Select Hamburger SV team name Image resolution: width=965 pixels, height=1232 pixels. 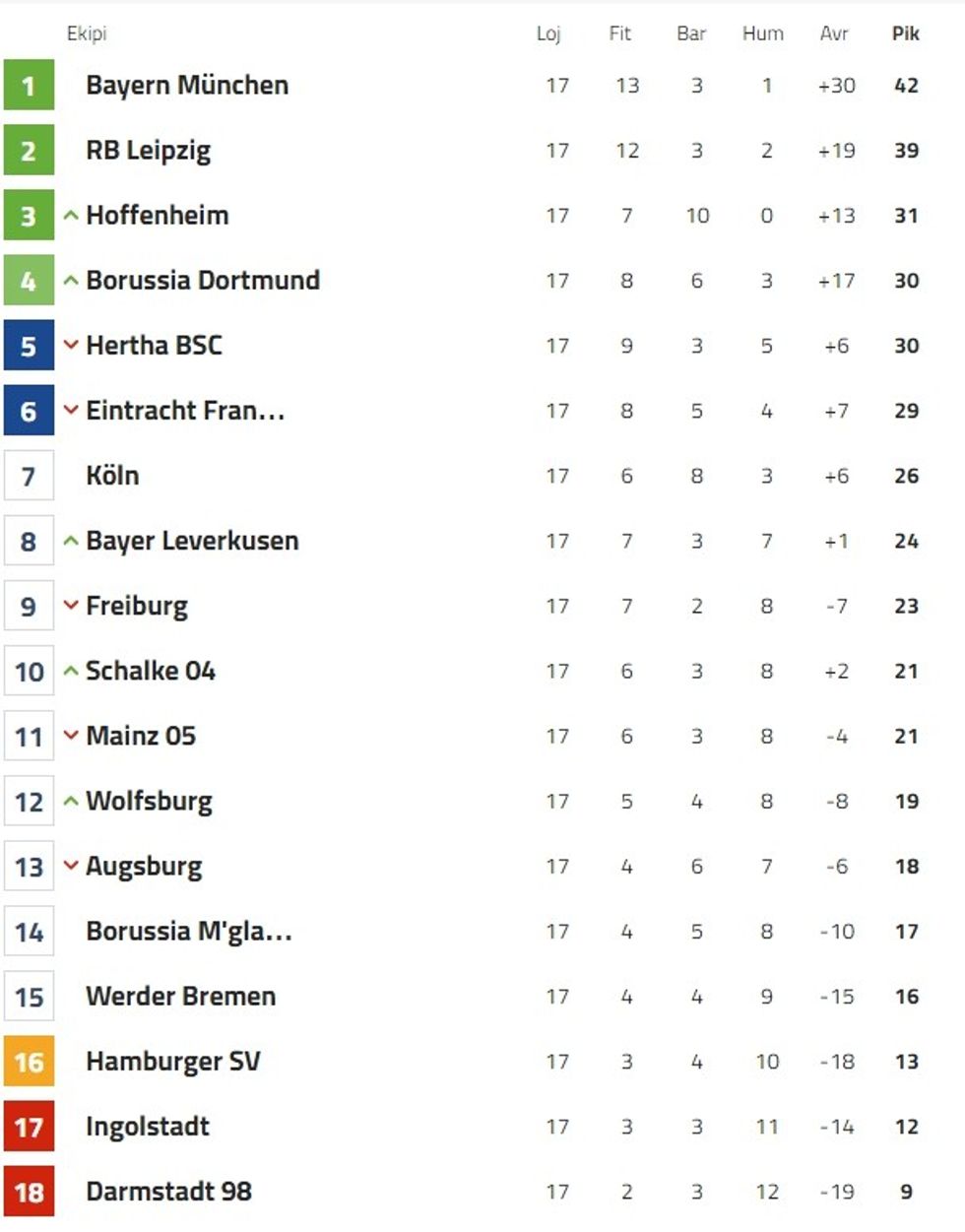[172, 1062]
